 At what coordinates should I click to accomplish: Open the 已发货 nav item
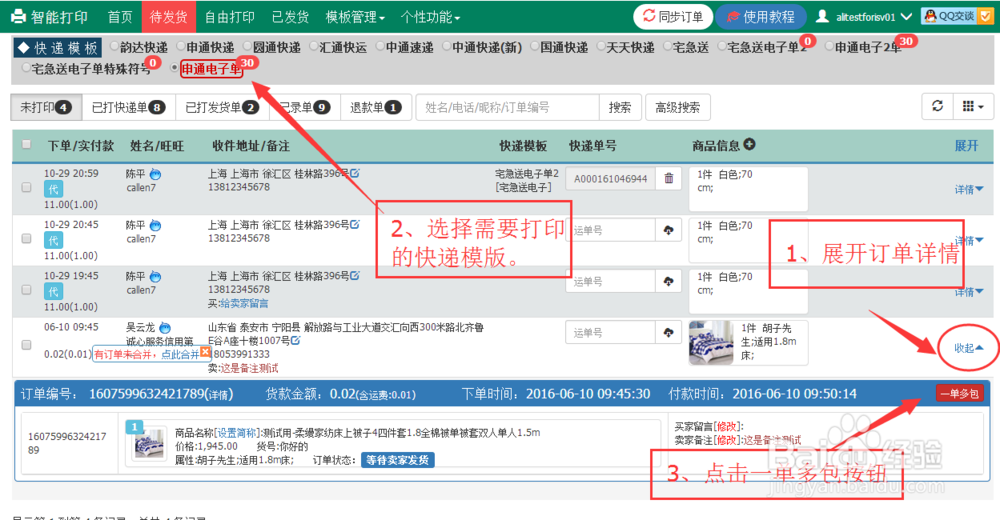290,17
